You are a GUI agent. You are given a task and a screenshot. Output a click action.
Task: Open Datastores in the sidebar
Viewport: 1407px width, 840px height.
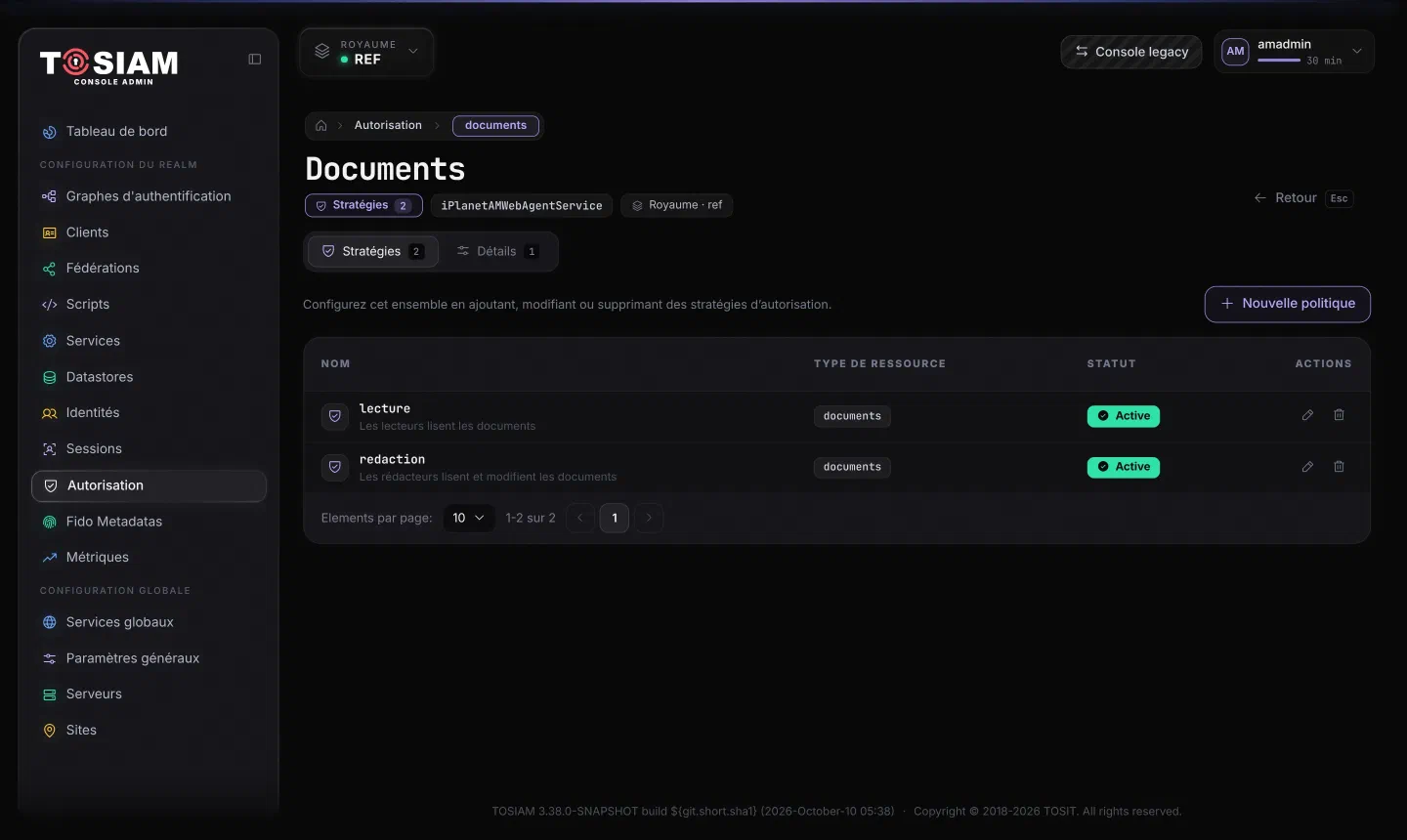pos(149,377)
